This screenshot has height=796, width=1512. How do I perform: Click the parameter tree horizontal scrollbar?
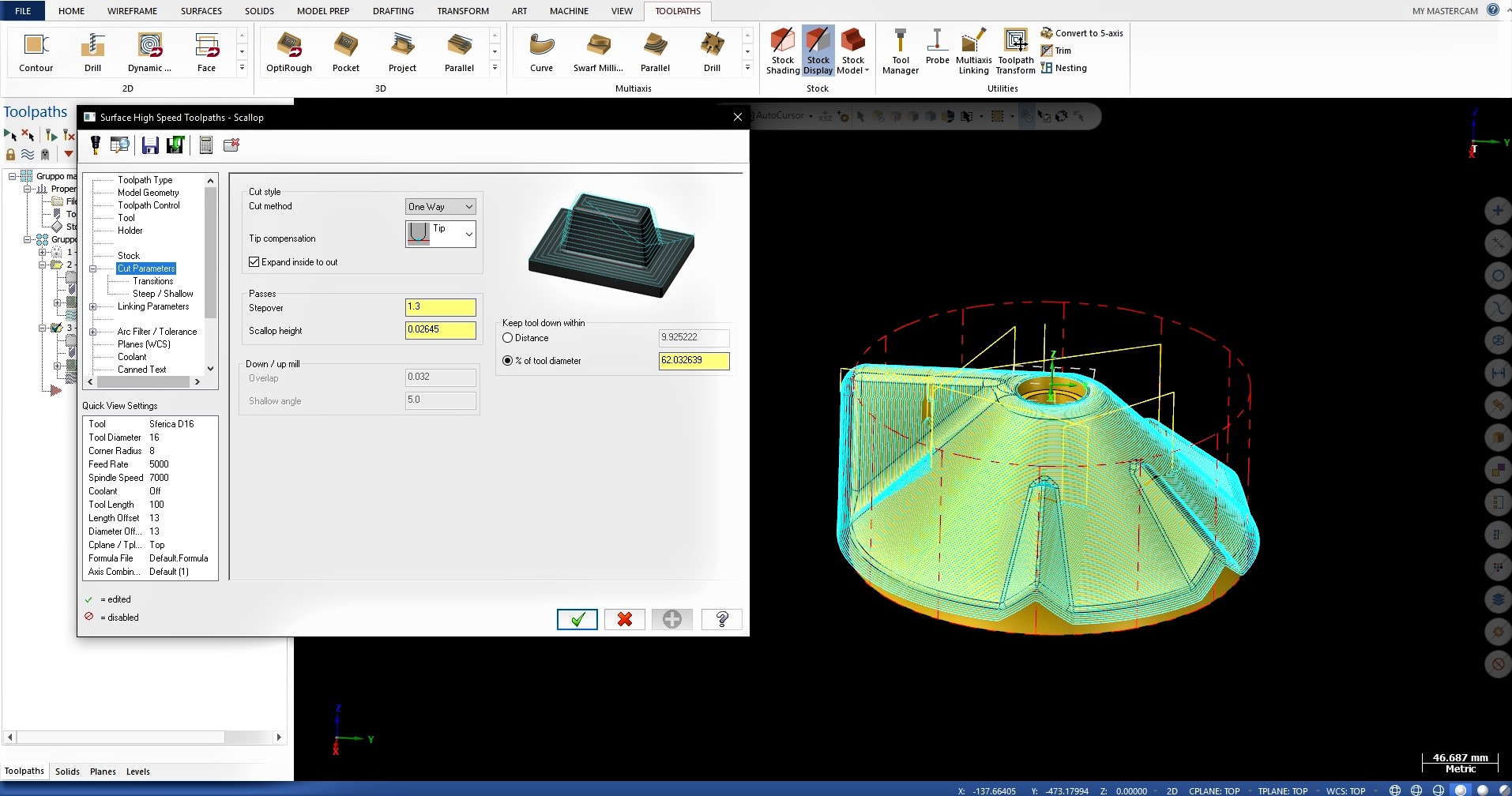pyautogui.click(x=143, y=381)
